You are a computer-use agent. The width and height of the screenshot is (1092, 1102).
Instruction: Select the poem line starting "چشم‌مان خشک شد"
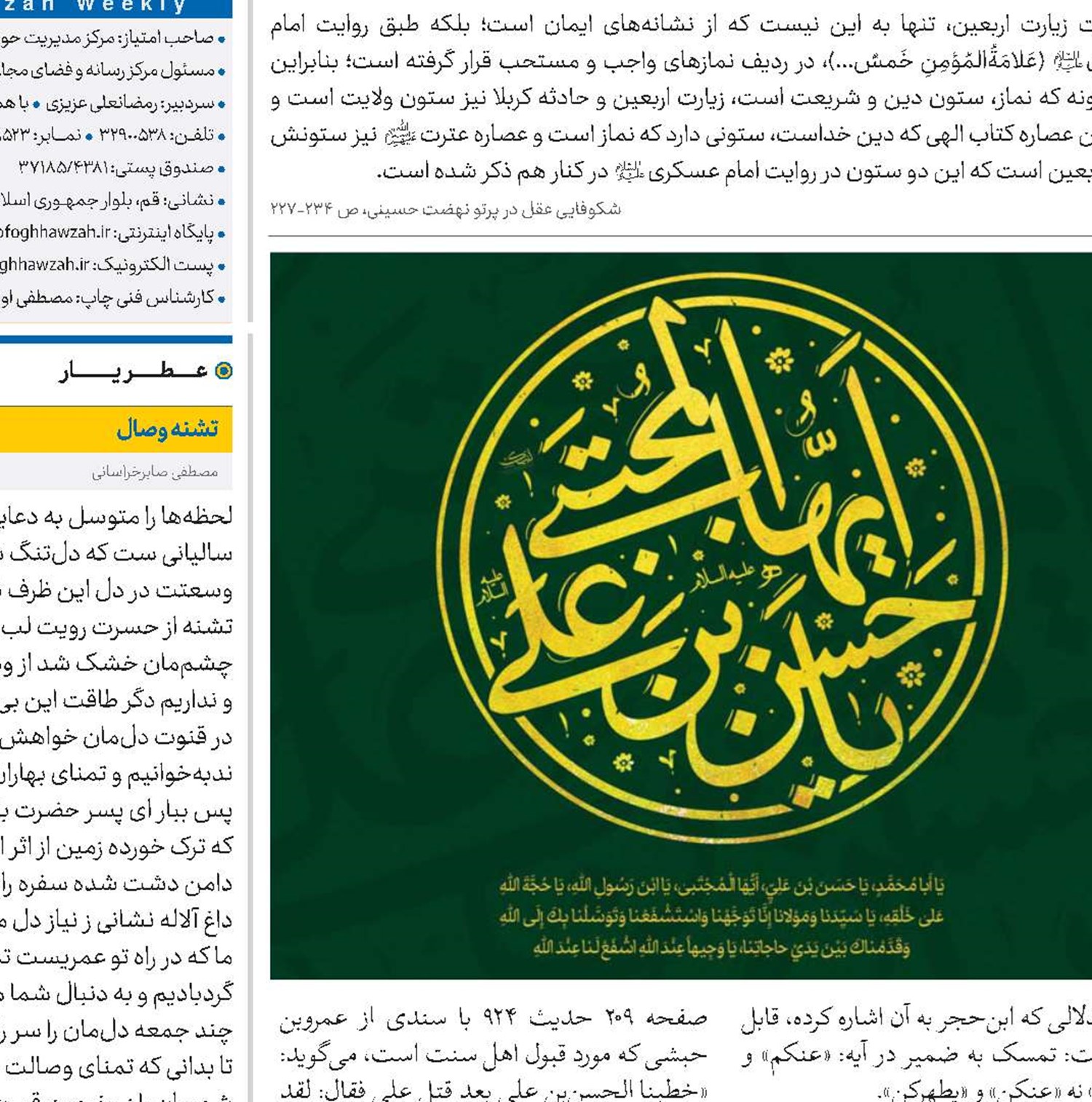coord(116,665)
